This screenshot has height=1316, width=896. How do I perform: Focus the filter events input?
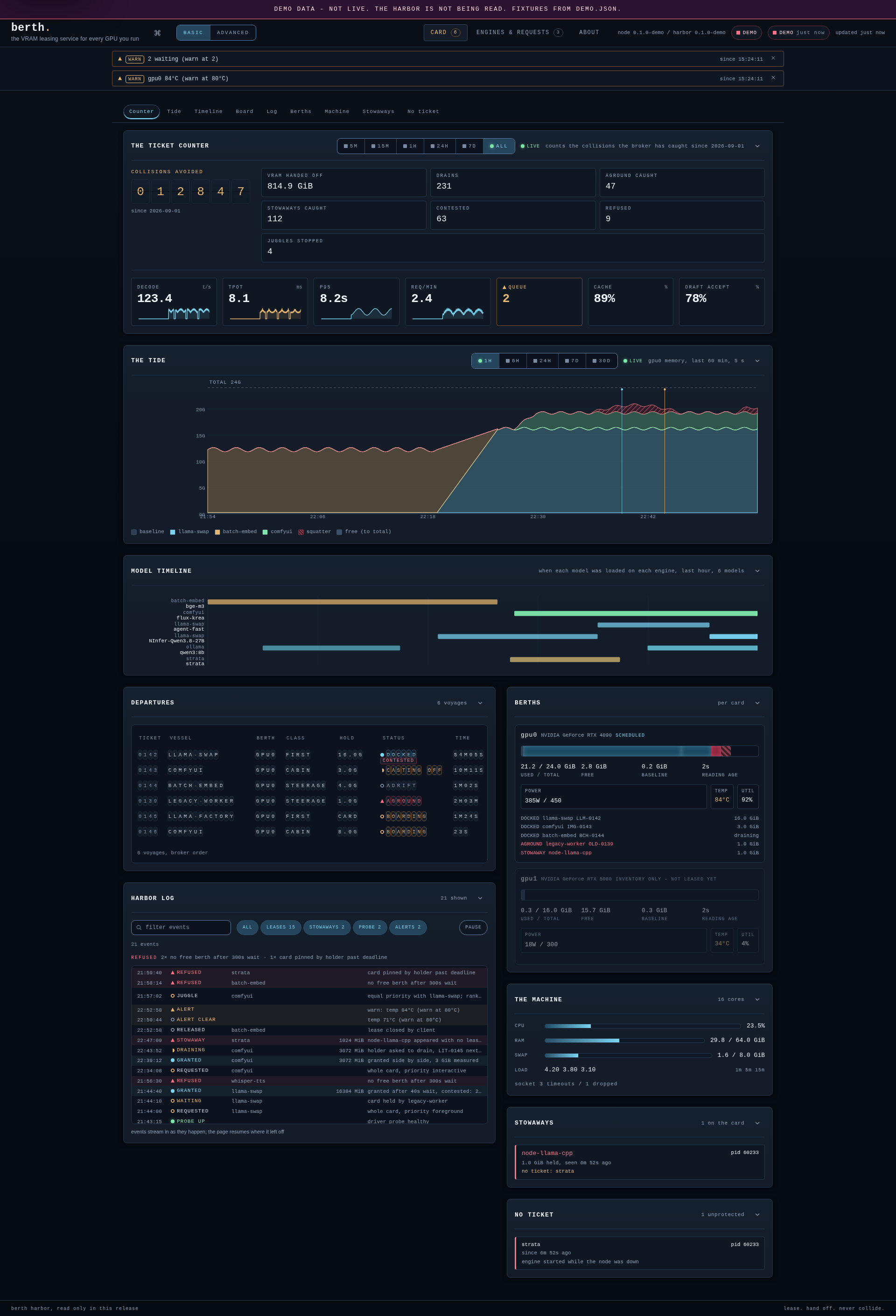181,928
